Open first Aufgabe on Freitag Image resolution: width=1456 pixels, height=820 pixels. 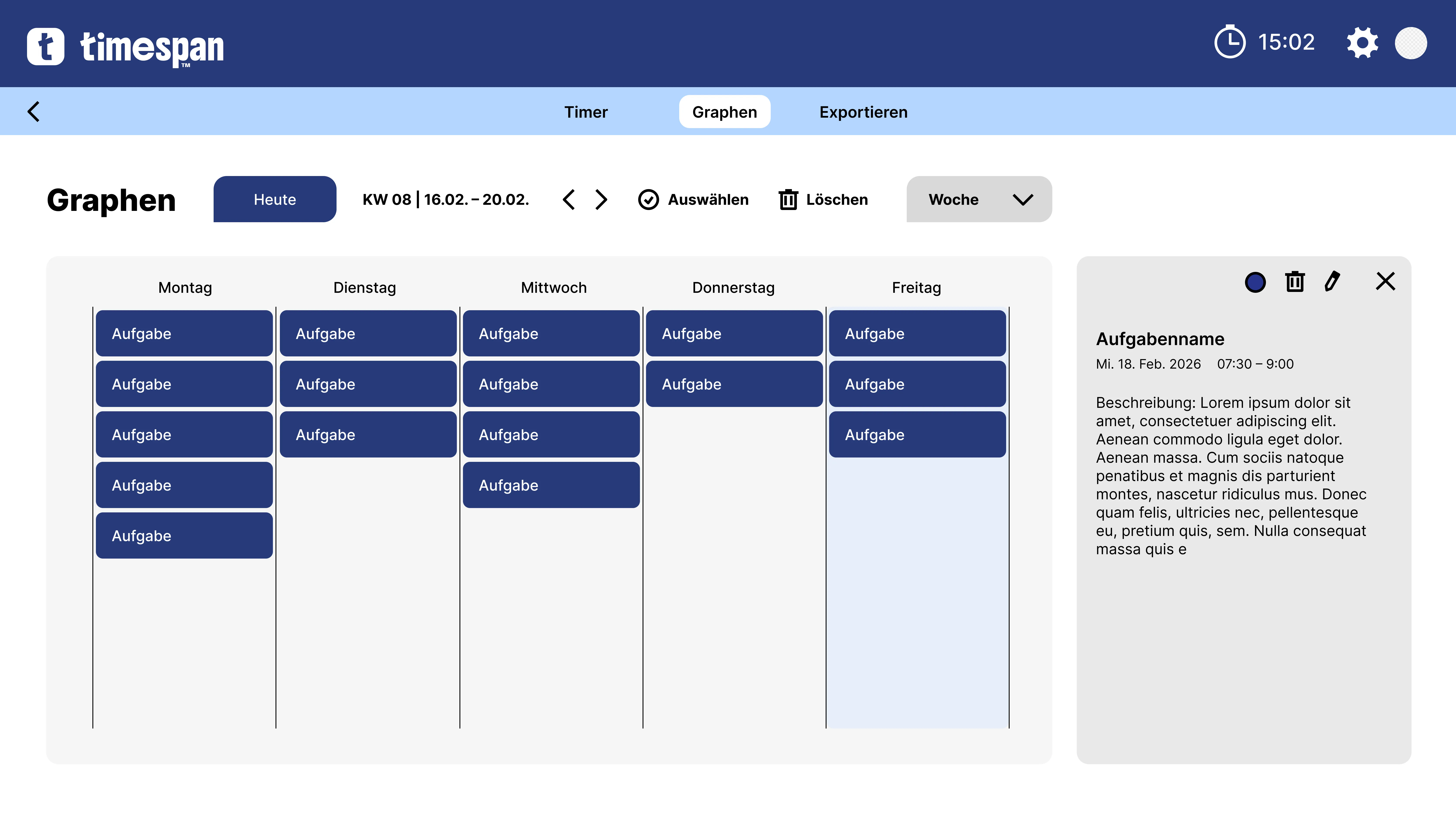tap(917, 333)
